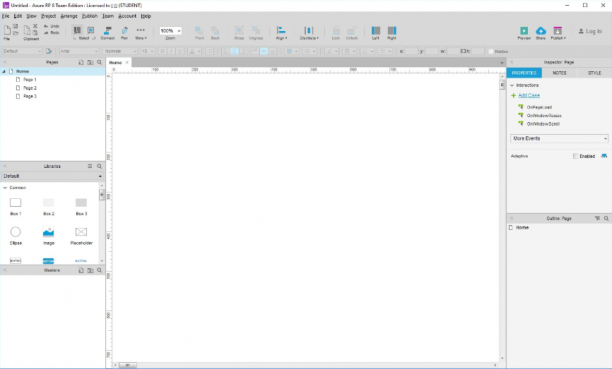
Task: Open the Arrange menu
Action: click(x=69, y=16)
